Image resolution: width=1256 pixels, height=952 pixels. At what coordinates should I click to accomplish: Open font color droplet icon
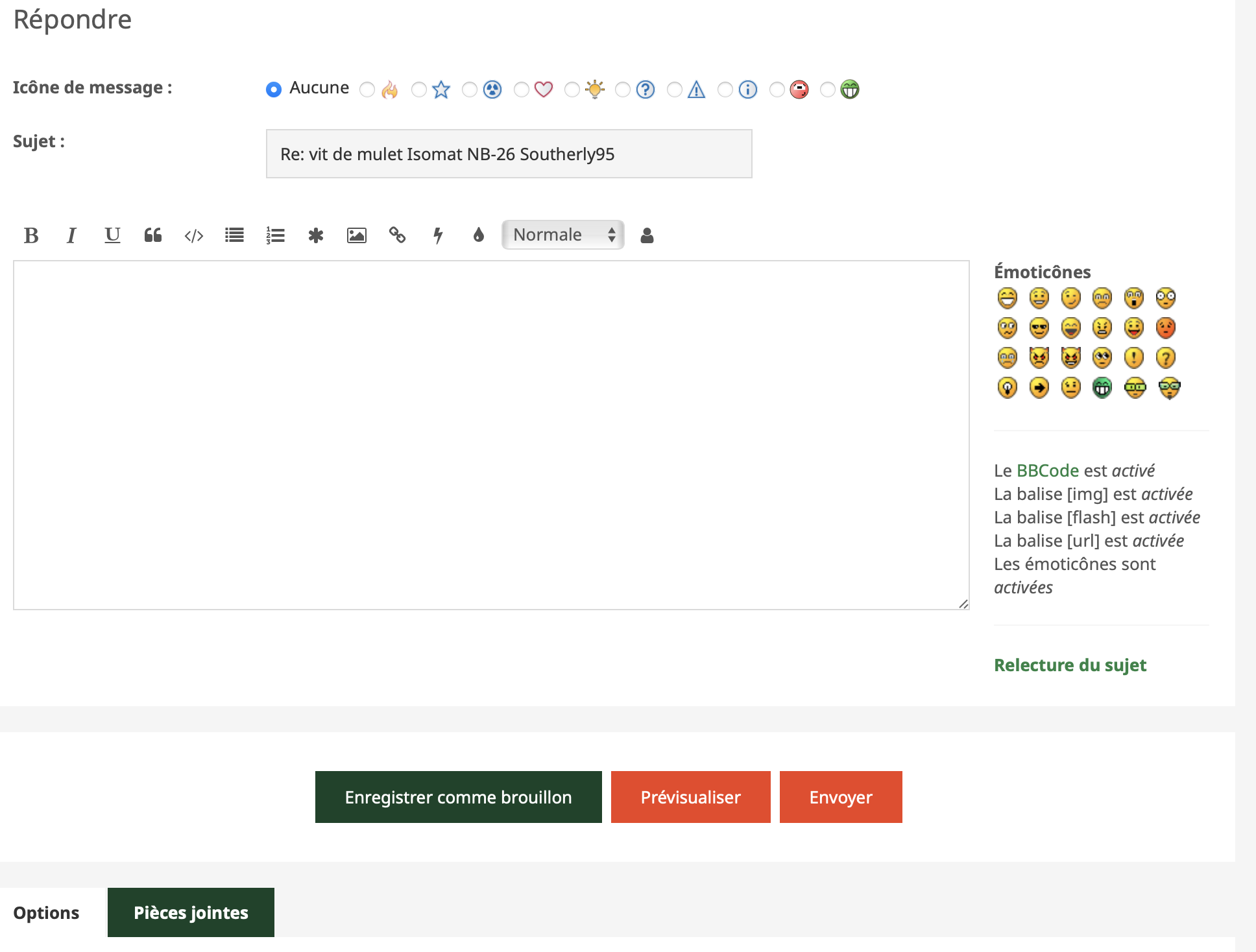(479, 235)
